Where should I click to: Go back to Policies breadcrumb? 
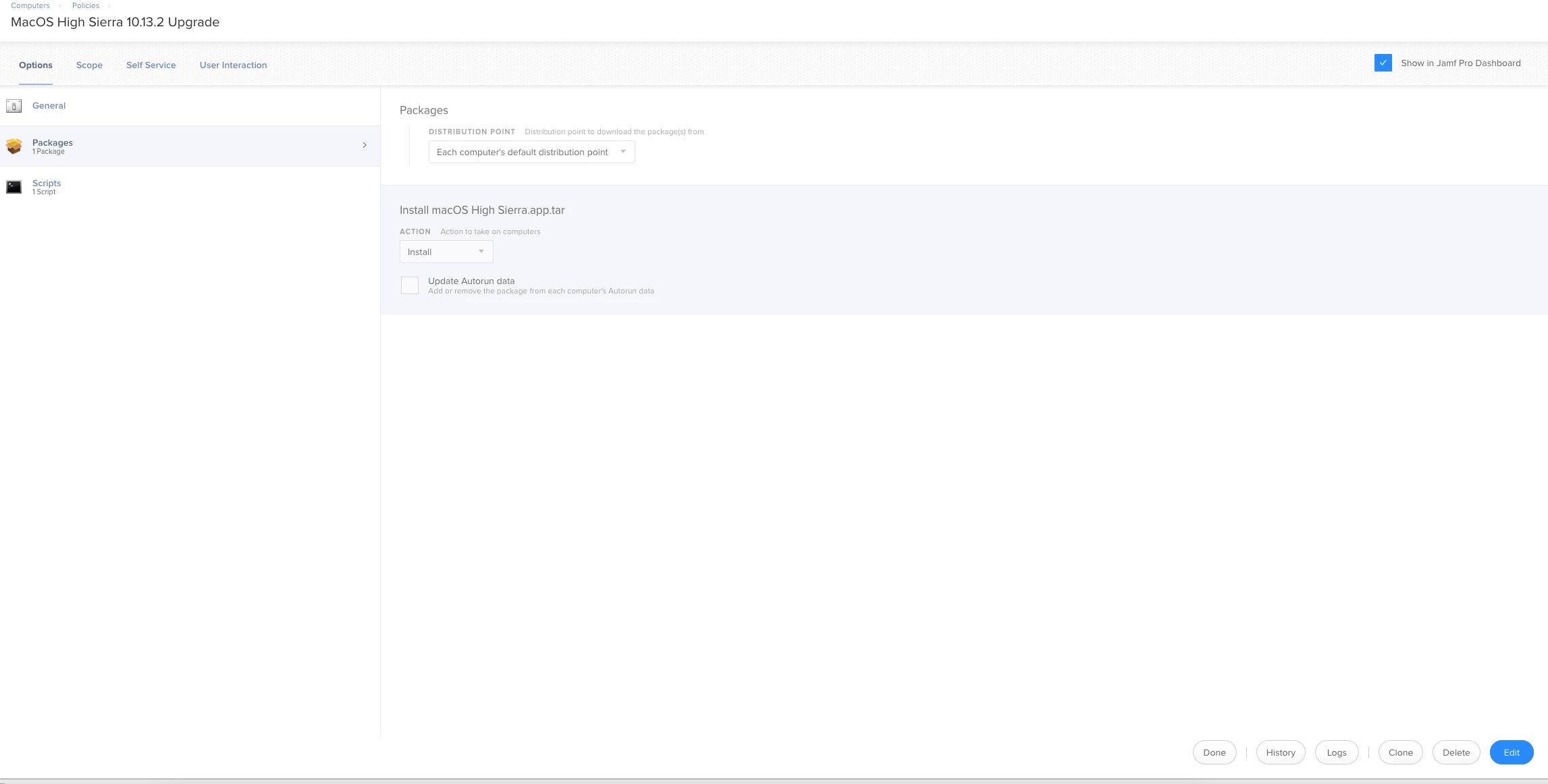(x=86, y=5)
